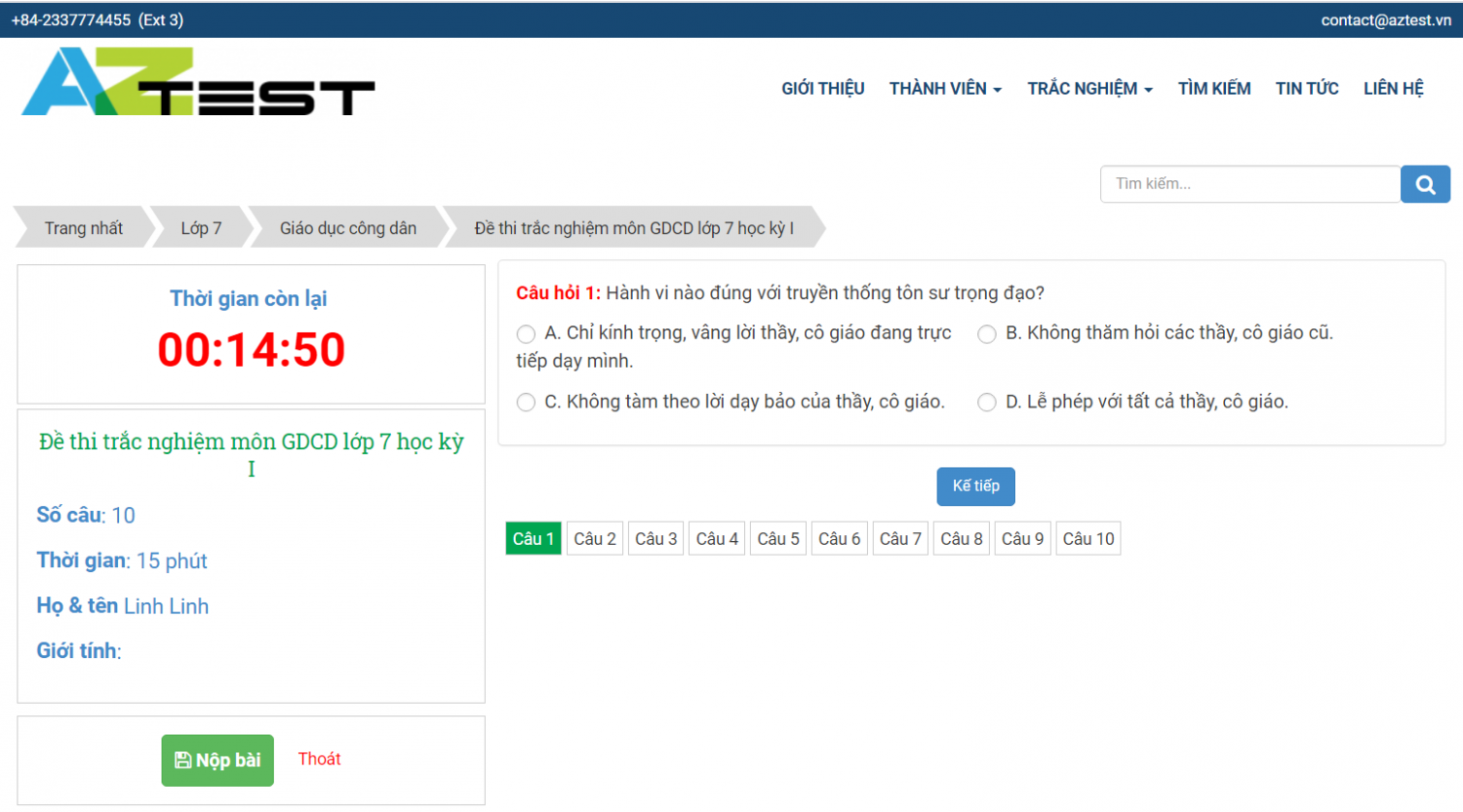The height and width of the screenshot is (812, 1463).
Task: Click the 'Giới tính' label
Action: coord(79,651)
